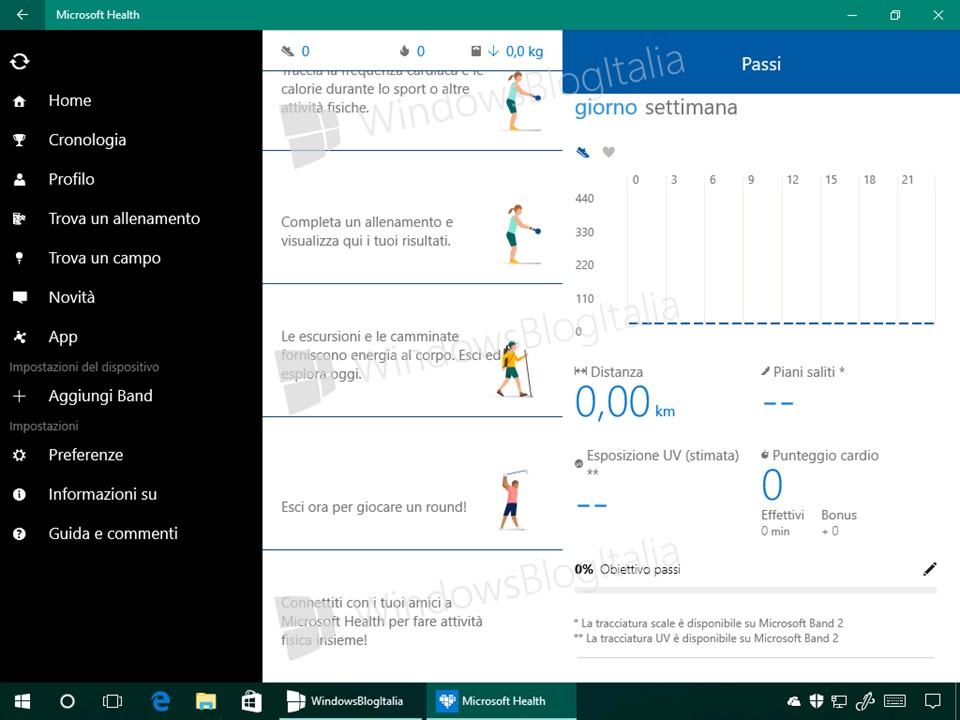Click the Novità speech bubble icon
The height and width of the screenshot is (720, 960).
click(20, 298)
